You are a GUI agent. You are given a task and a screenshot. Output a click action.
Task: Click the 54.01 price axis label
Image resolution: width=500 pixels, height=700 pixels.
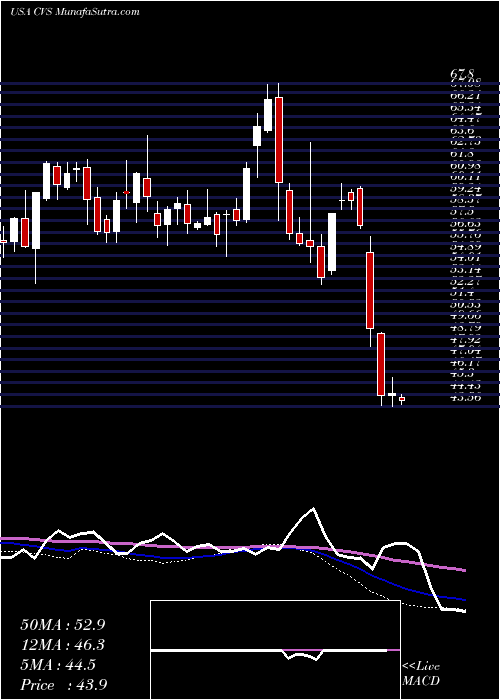point(465,258)
